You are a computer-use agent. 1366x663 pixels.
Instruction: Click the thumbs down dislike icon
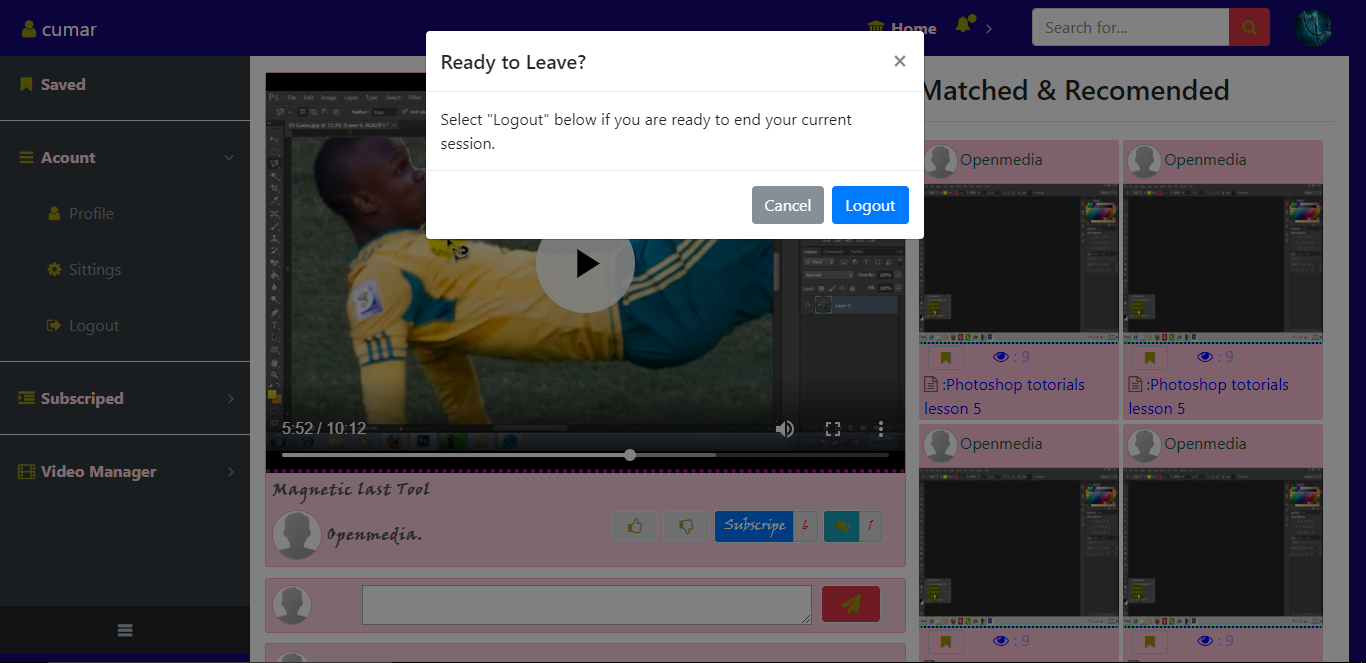pos(686,526)
